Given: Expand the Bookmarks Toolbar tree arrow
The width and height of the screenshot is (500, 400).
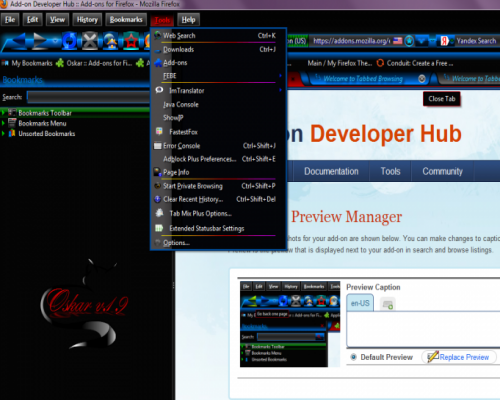Looking at the screenshot, I should [3, 113].
